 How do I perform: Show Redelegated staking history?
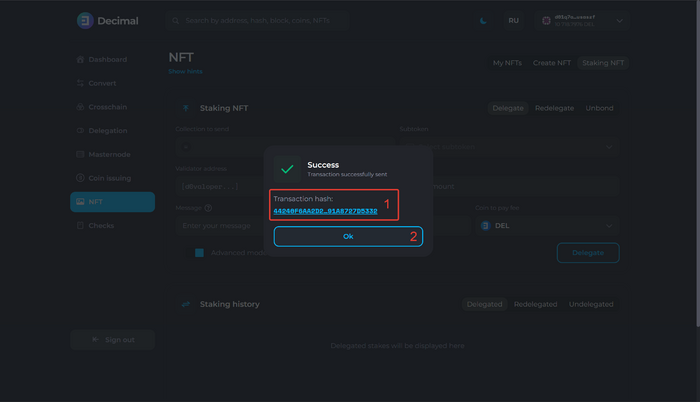click(x=535, y=304)
